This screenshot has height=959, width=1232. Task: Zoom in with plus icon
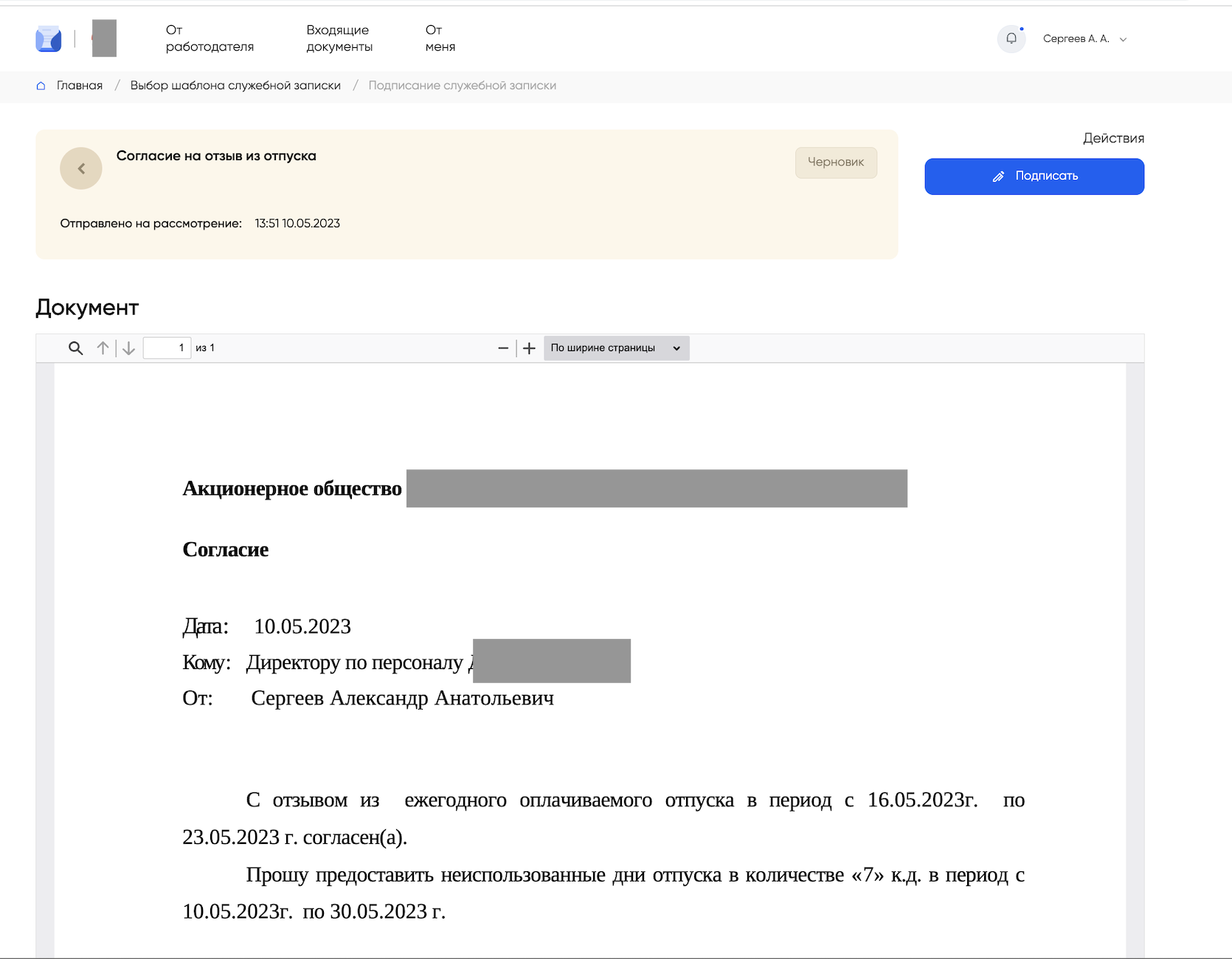tap(529, 348)
